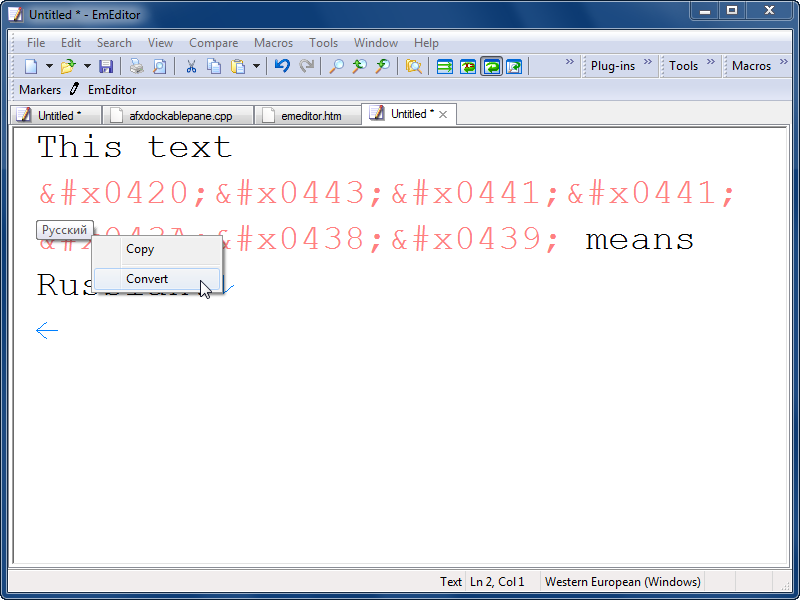This screenshot has height=600, width=800.
Task: Click the Print icon
Action: [136, 66]
